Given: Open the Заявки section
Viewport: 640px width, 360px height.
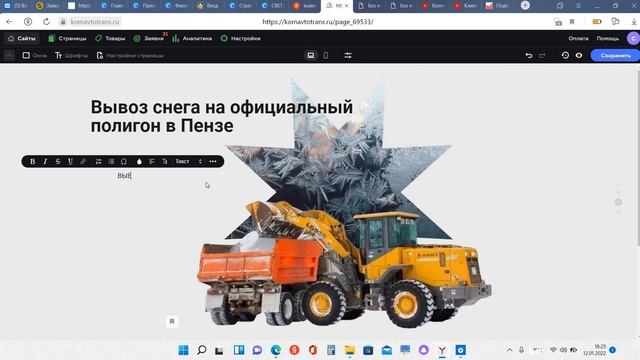Looking at the screenshot, I should [x=149, y=38].
